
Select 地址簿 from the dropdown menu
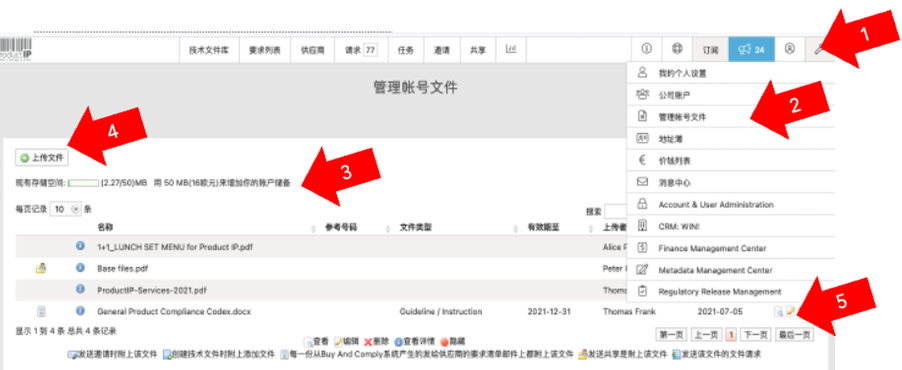730,139
